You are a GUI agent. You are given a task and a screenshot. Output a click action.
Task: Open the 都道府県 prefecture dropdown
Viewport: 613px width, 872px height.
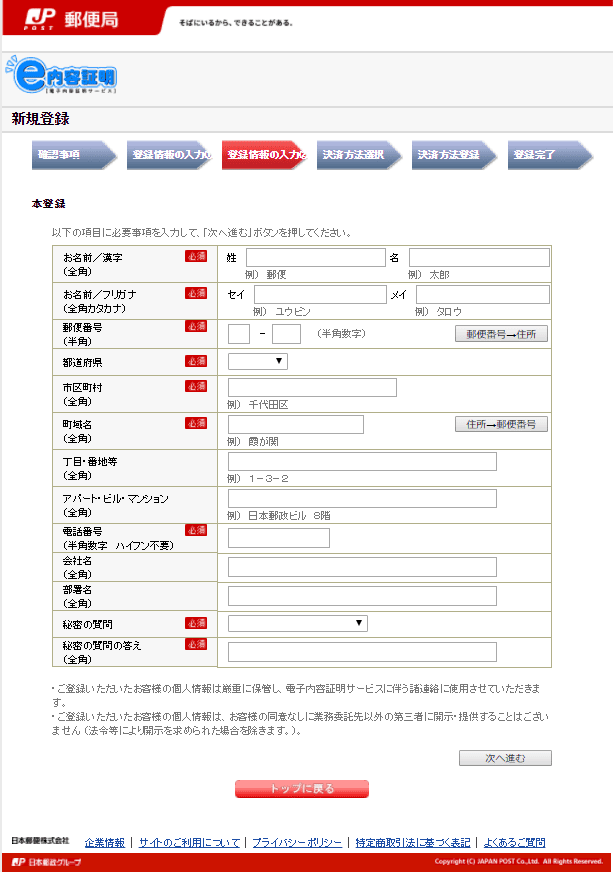[x=257, y=361]
